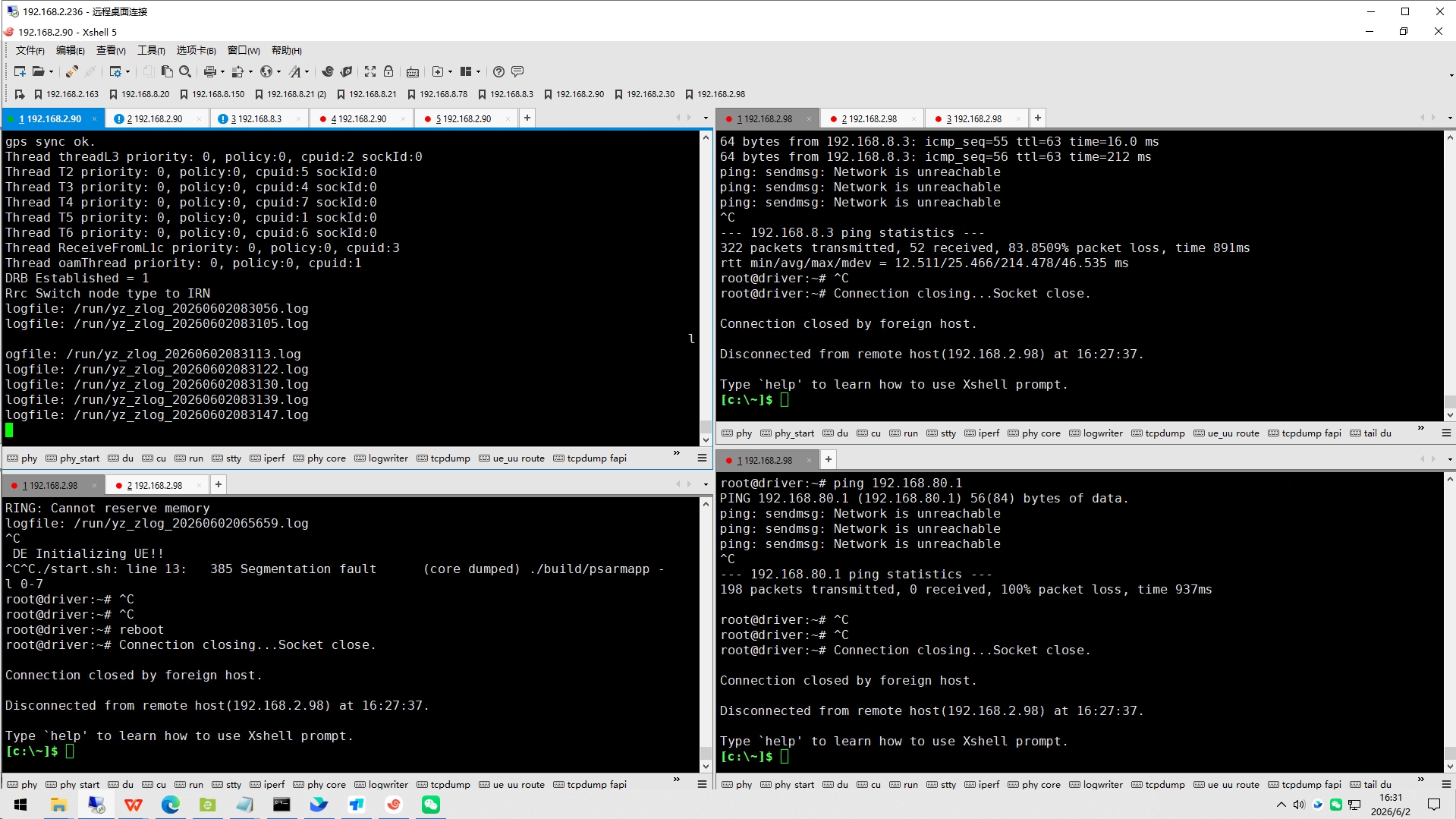This screenshot has height=819, width=1456.
Task: Open the 帮助(H) menu
Action: click(287, 50)
